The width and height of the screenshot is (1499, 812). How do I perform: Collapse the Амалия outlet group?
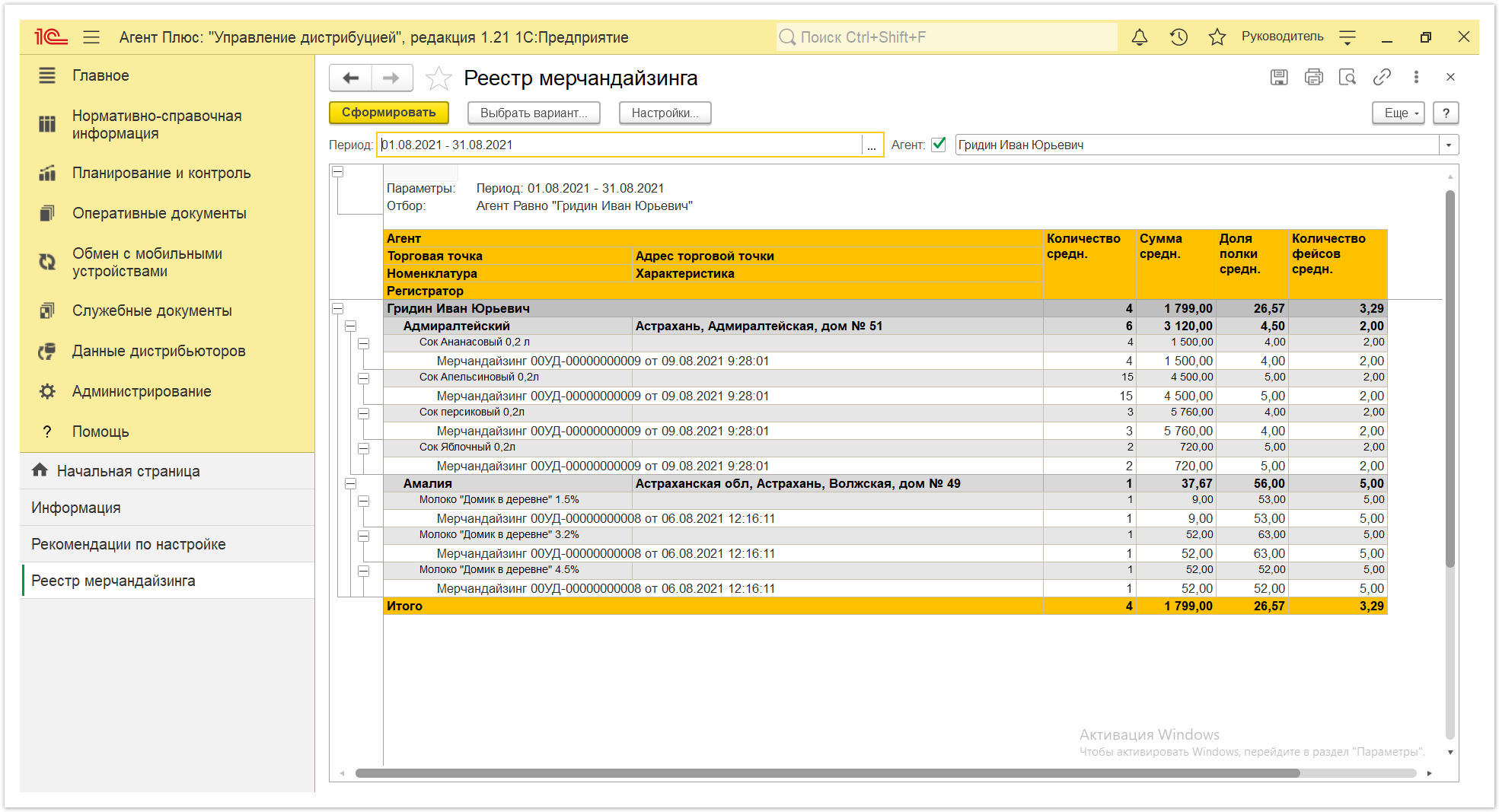click(351, 483)
